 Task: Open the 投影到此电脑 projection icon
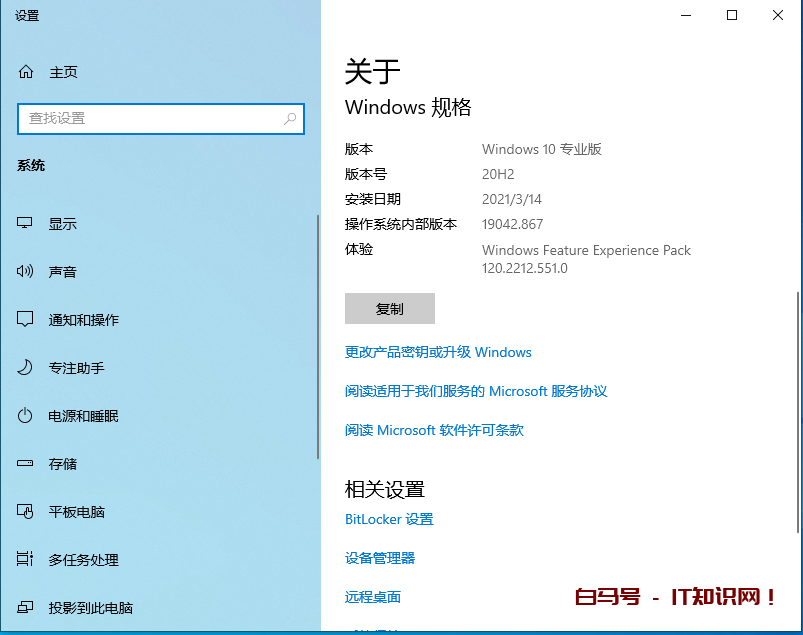[26, 608]
